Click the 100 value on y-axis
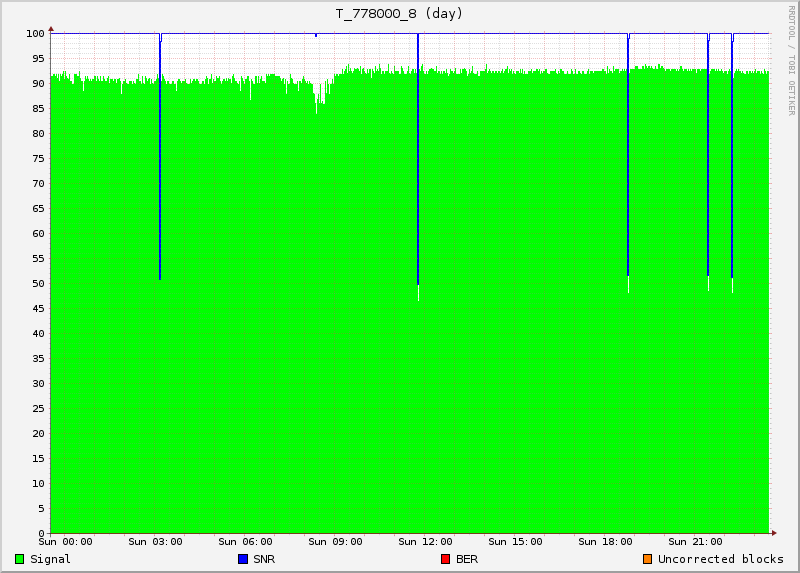The image size is (800, 573). tap(35, 34)
